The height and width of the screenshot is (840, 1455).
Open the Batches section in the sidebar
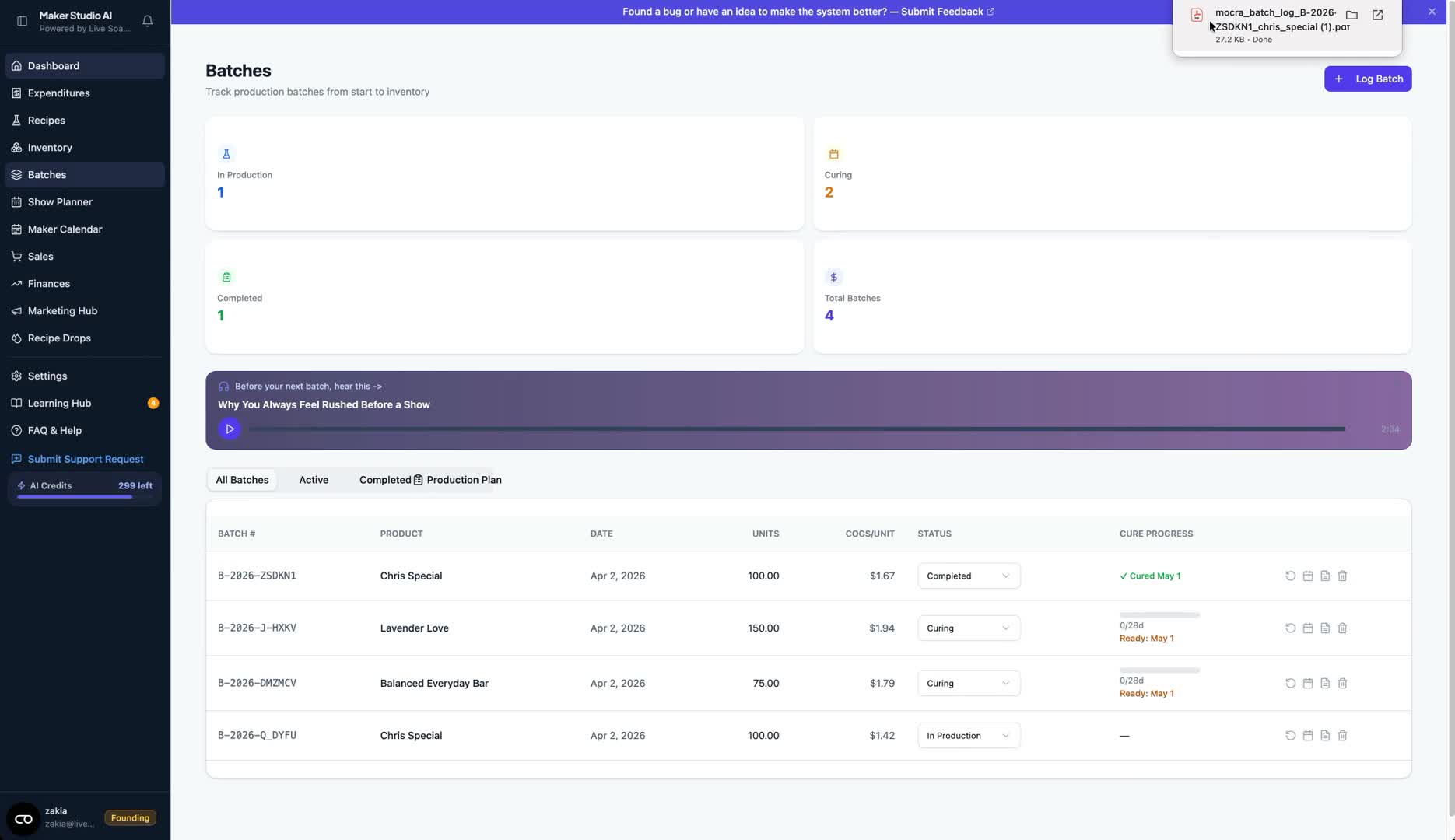click(x=47, y=174)
